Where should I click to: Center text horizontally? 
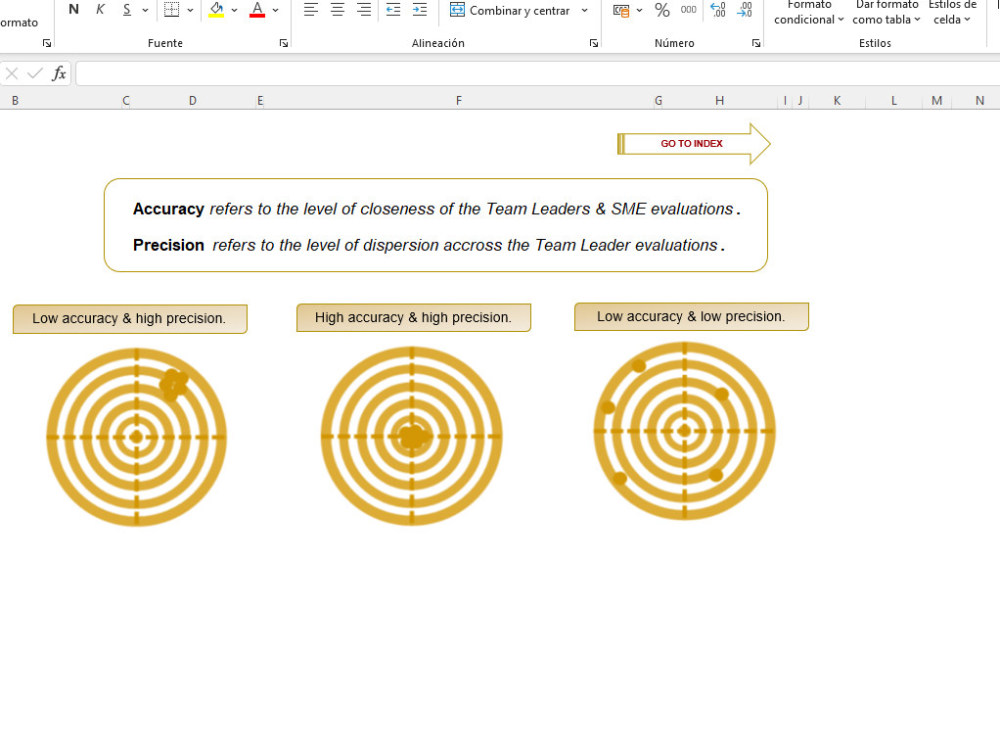(x=337, y=10)
